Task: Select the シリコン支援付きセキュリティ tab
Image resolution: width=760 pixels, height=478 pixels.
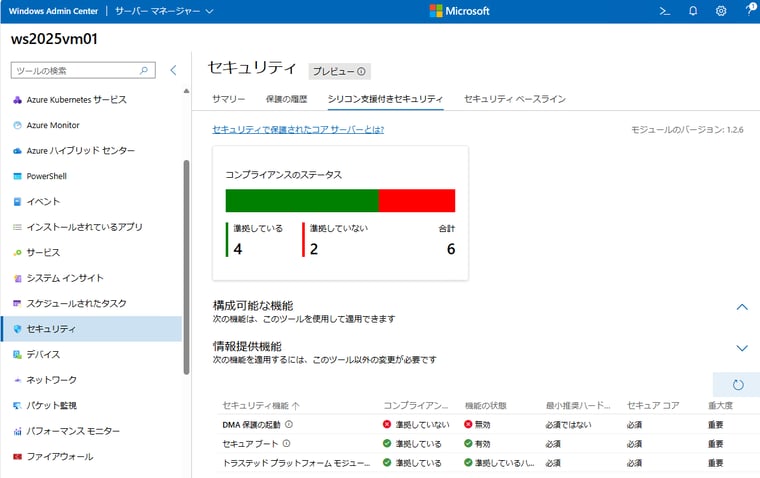Action: point(385,99)
